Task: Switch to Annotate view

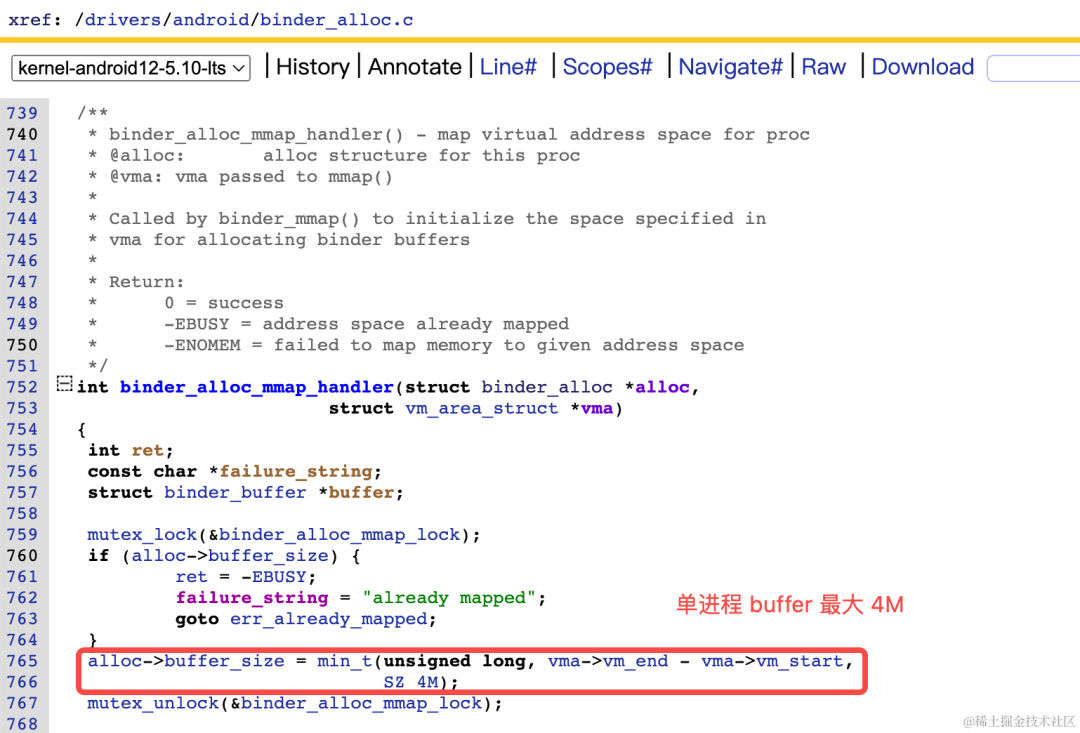Action: [x=415, y=67]
